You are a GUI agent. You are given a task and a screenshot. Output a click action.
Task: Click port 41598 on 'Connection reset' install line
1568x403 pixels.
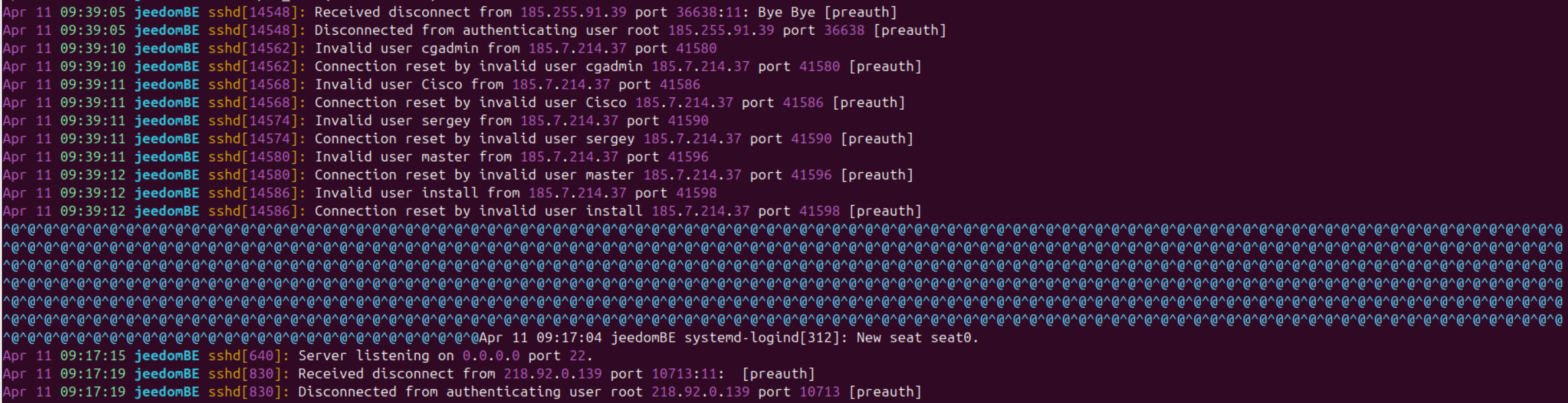(x=819, y=211)
